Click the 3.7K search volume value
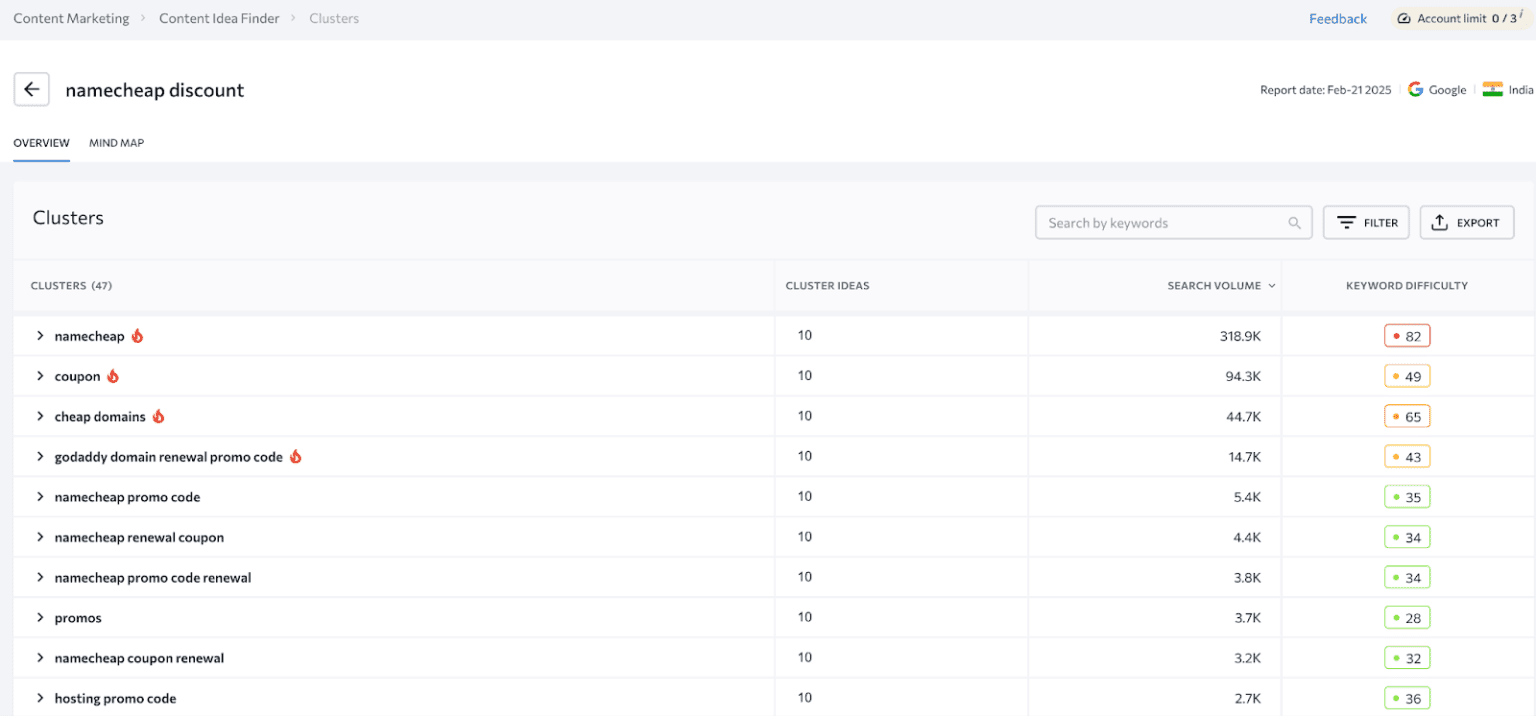 (x=1248, y=618)
